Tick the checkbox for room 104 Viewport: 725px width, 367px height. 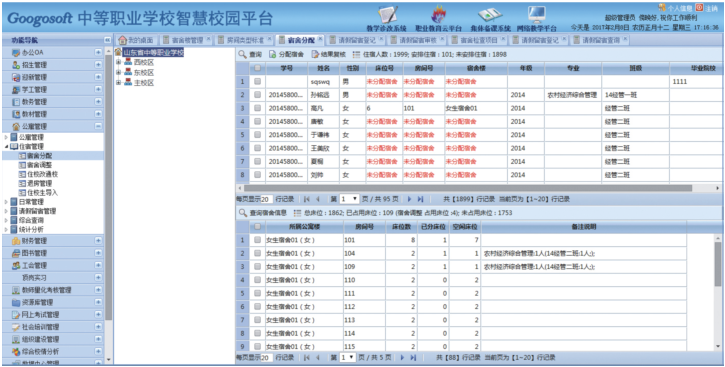258,254
